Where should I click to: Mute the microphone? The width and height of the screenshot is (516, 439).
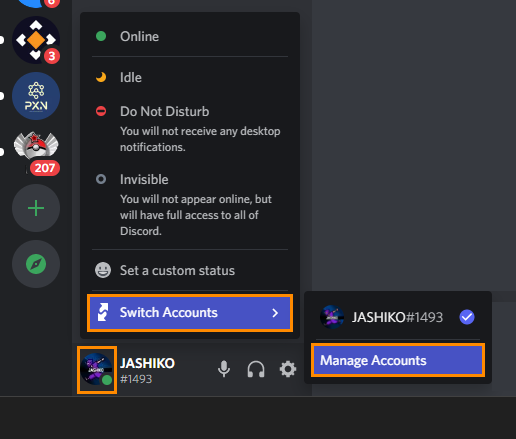coord(224,369)
